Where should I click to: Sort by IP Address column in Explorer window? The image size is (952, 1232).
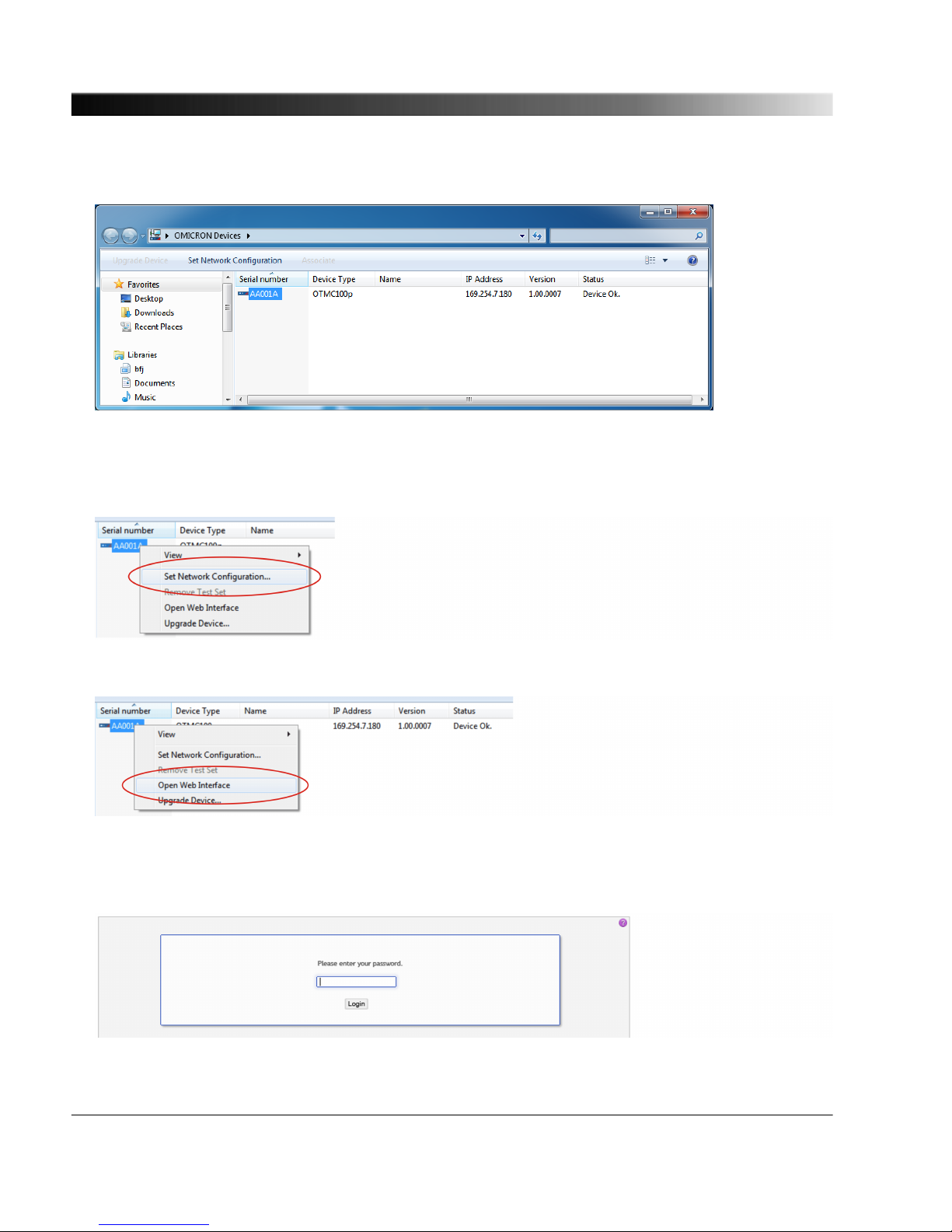[x=493, y=279]
